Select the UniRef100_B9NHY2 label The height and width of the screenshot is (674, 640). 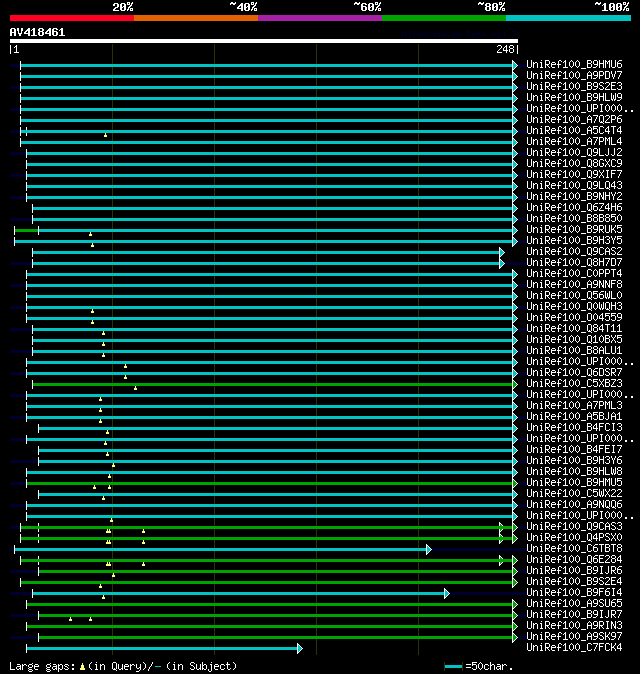574,196
